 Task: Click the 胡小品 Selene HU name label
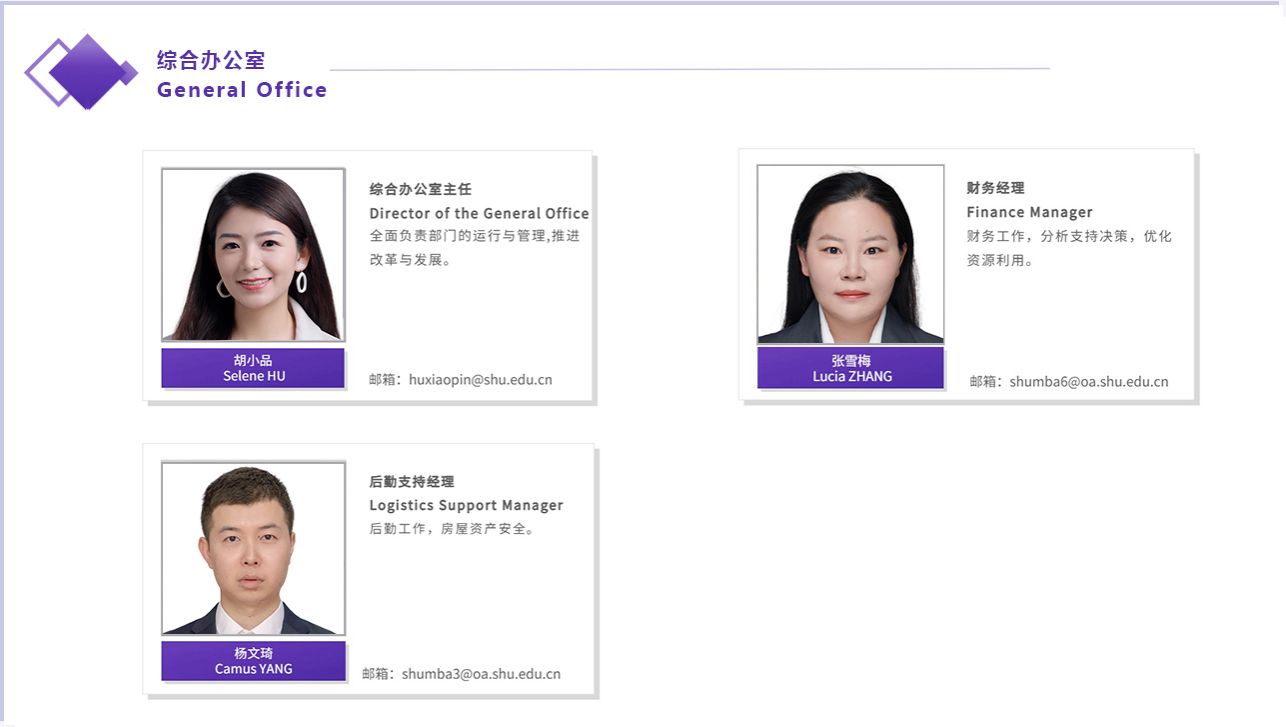tap(253, 368)
